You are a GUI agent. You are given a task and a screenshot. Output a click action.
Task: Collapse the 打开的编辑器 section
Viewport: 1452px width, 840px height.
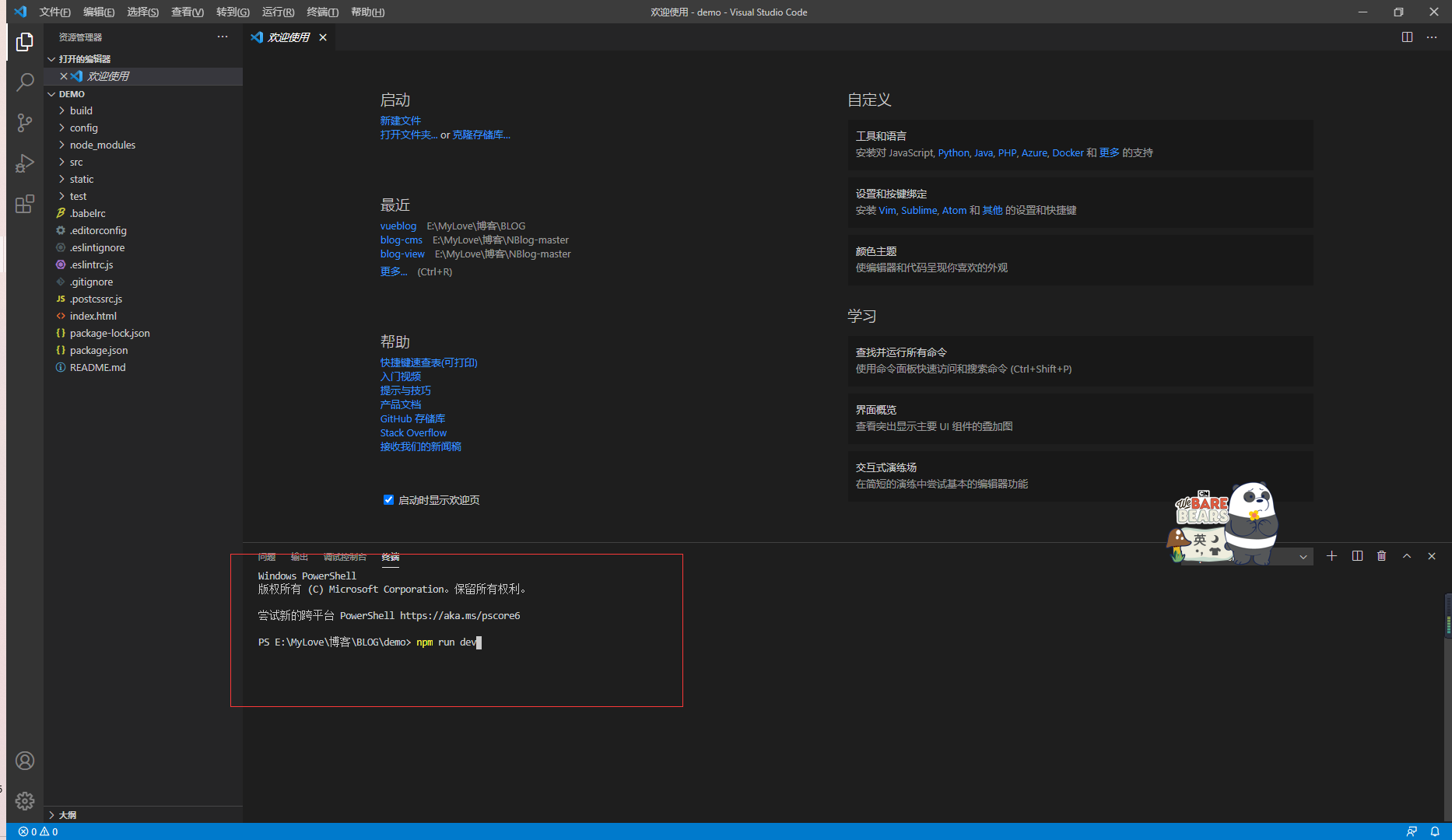pos(143,59)
